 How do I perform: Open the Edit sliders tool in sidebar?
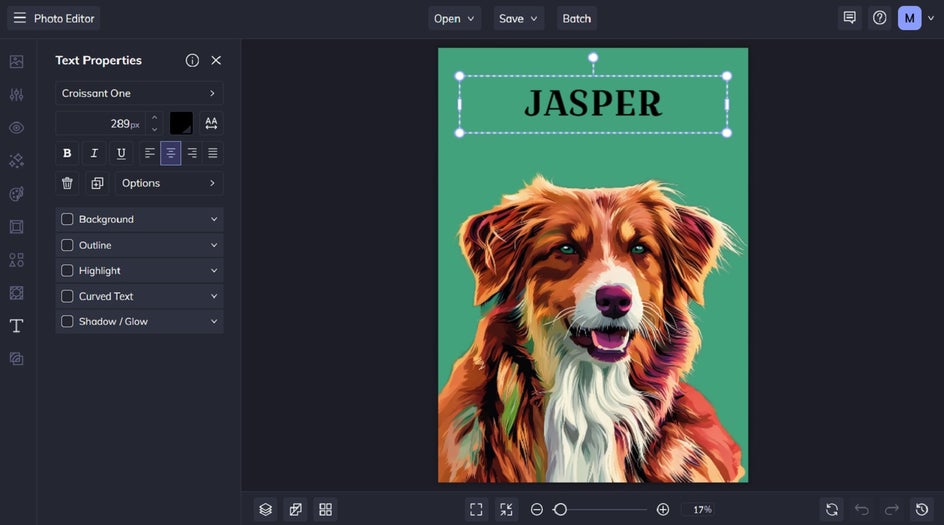[16, 95]
